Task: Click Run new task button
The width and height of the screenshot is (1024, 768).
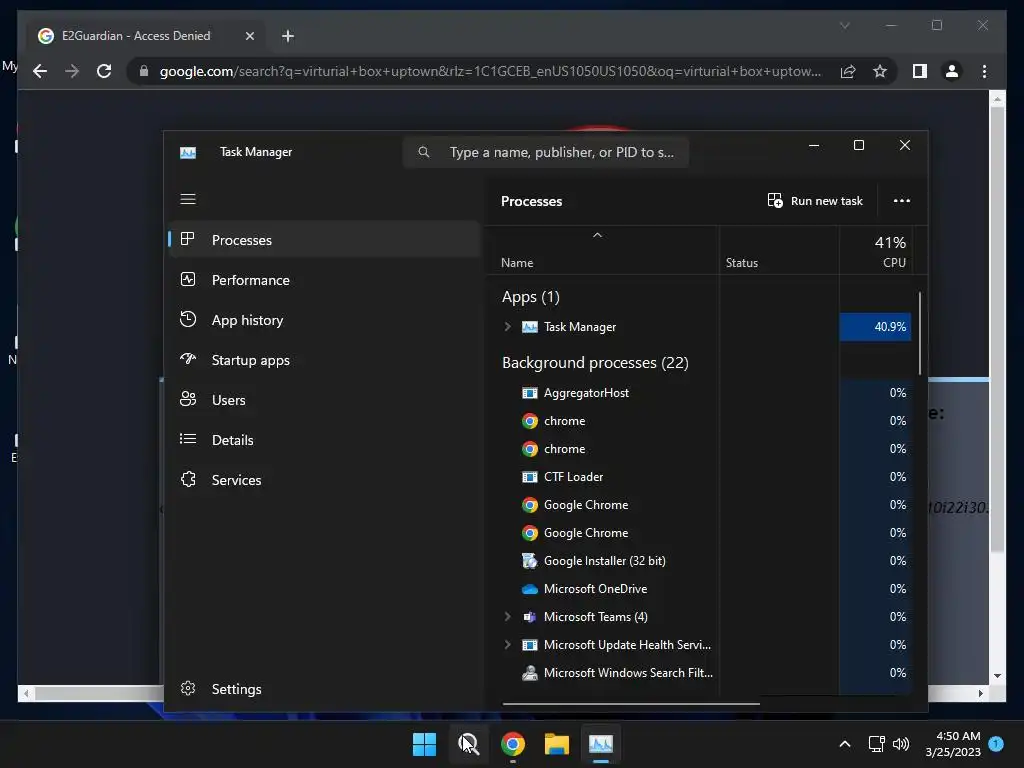Action: 815,200
